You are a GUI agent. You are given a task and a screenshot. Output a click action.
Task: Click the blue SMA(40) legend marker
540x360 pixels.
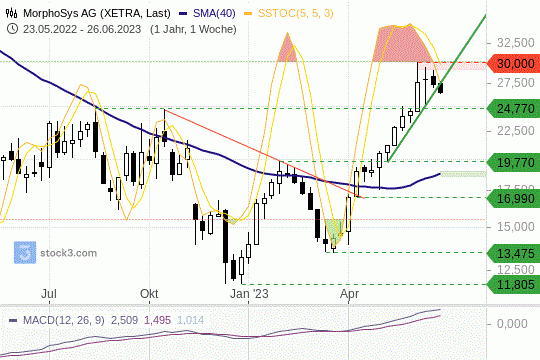tap(183, 14)
